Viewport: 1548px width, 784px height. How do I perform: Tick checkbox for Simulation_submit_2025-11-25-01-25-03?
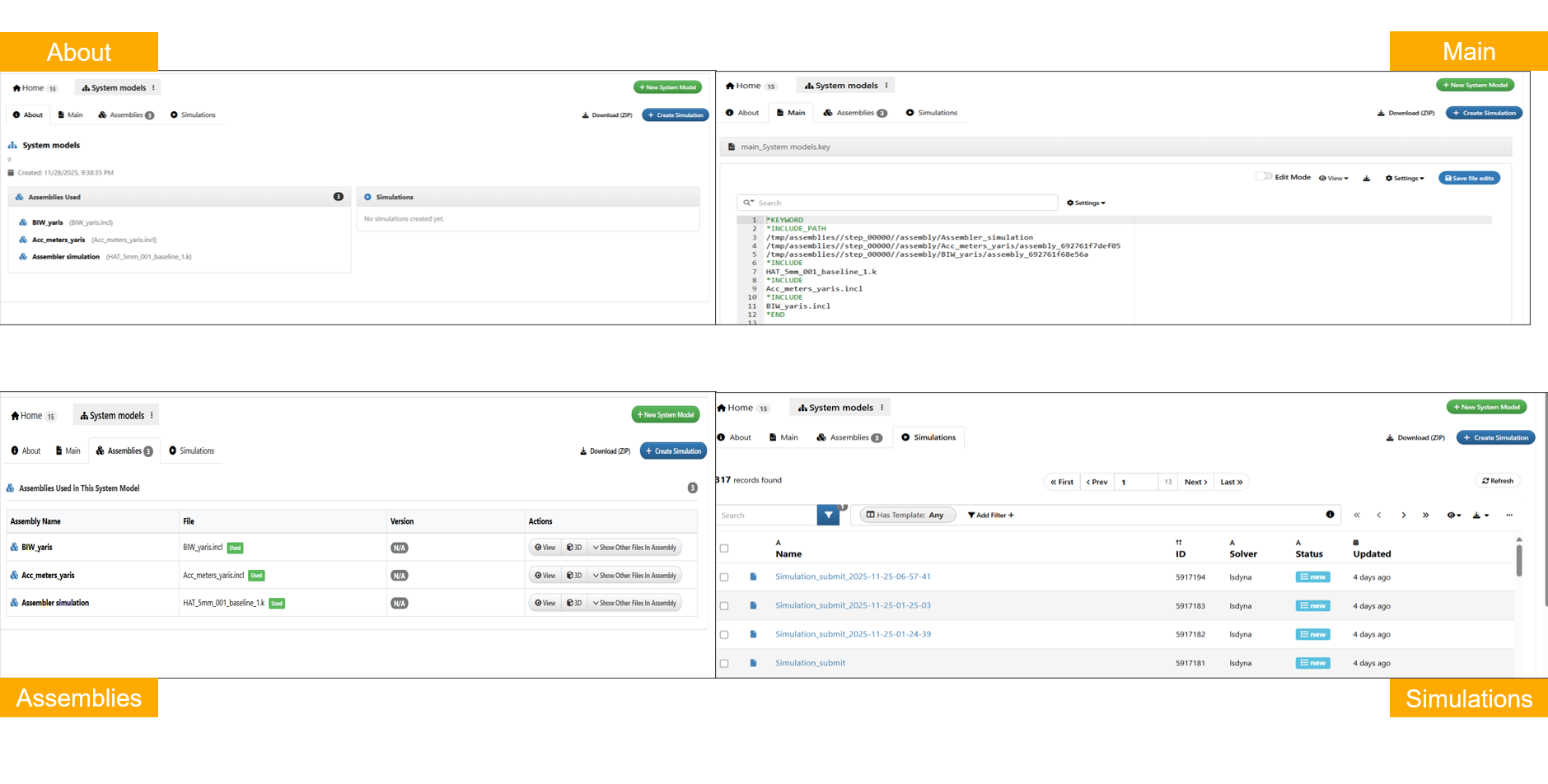tap(724, 606)
